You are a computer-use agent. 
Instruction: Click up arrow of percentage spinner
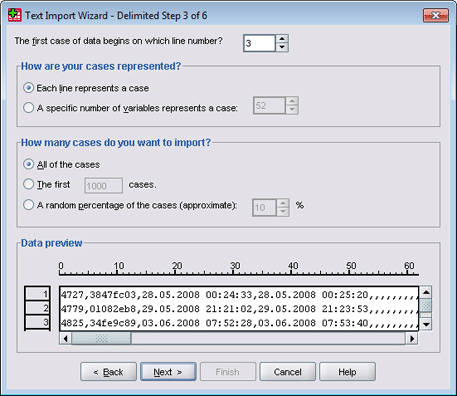283,203
